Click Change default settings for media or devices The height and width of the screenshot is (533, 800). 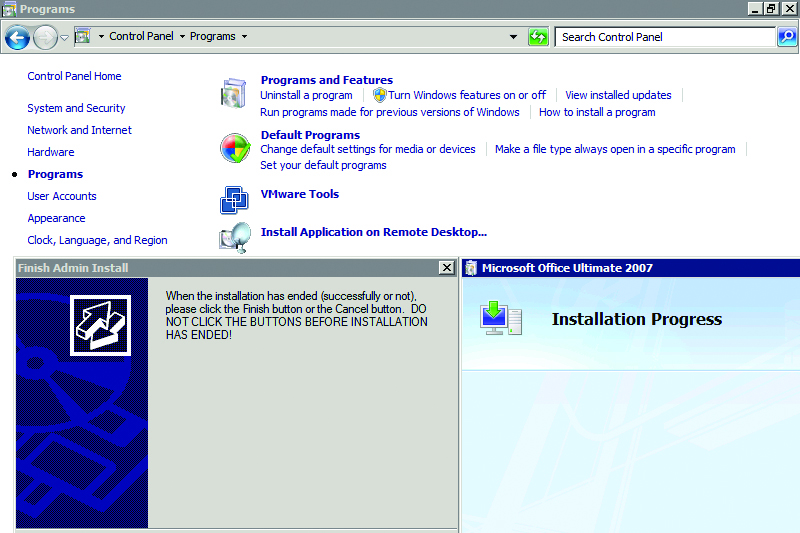tap(368, 149)
